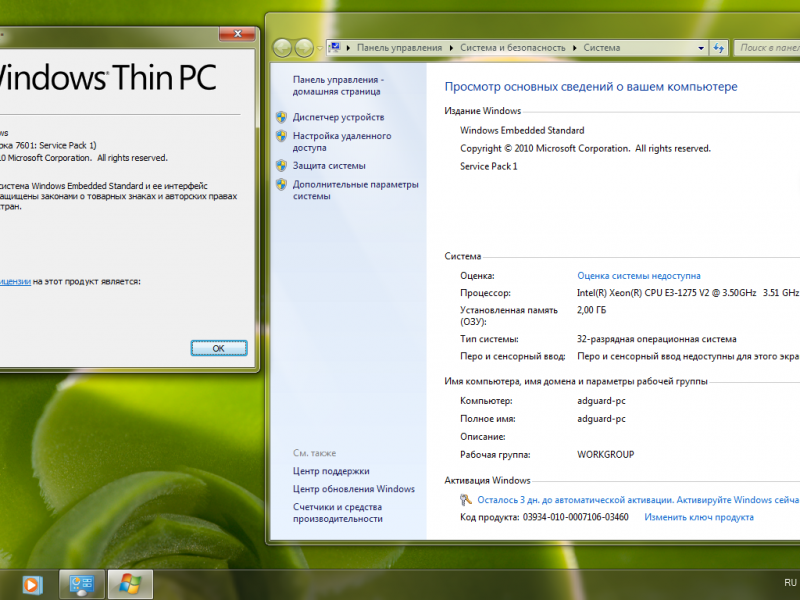Click OK in the Windows Thin PC dialog

219,348
